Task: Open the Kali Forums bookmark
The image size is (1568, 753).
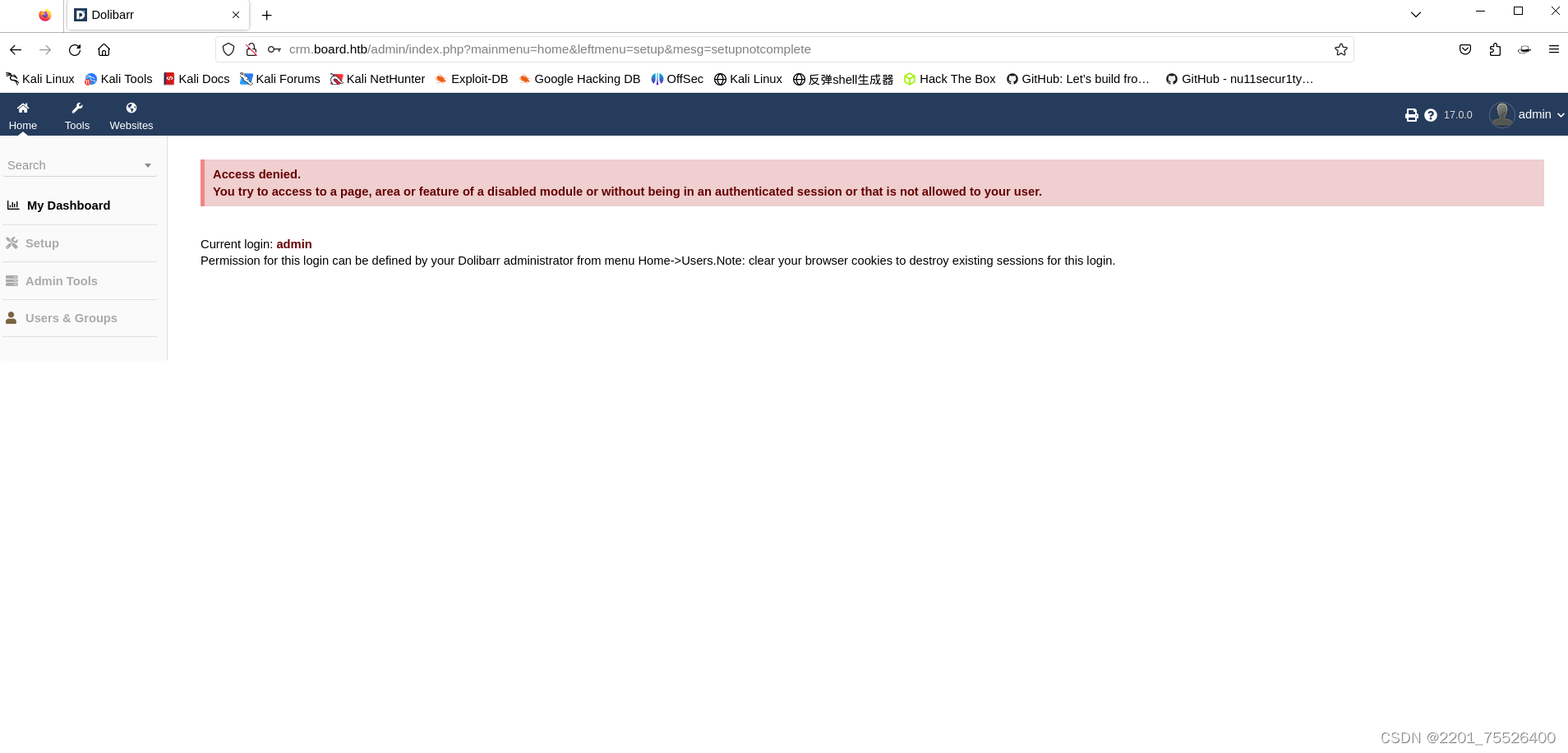Action: [279, 79]
